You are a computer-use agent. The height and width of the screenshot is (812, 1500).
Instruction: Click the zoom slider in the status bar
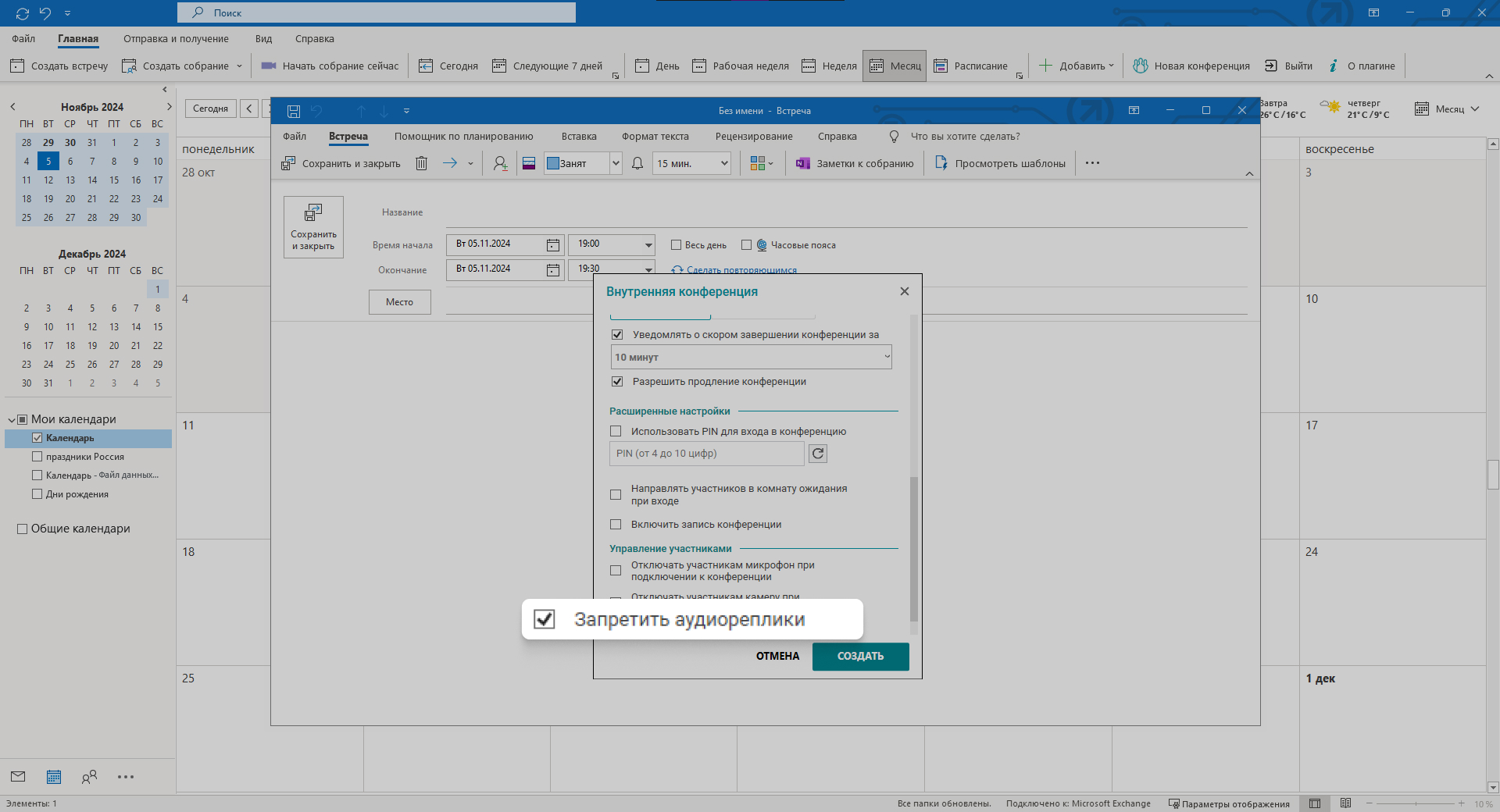[1415, 803]
